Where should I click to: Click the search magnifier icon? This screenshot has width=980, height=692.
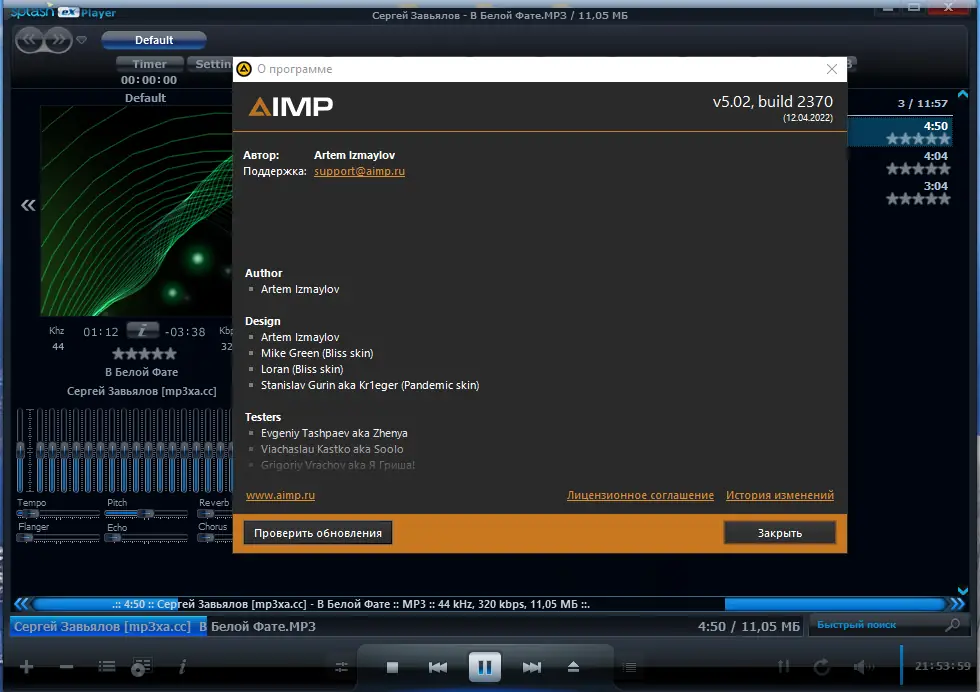[952, 624]
